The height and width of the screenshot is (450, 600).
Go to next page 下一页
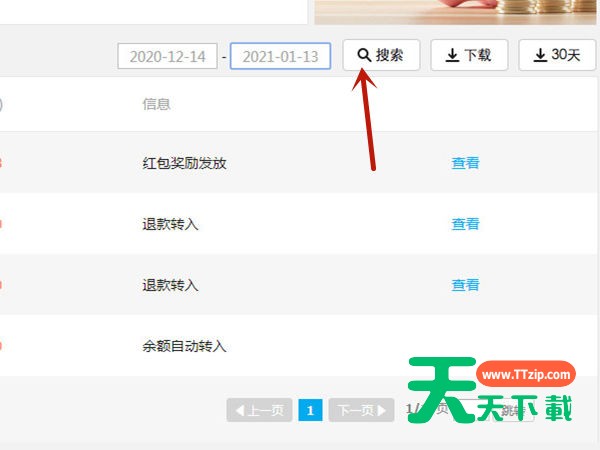click(x=361, y=410)
